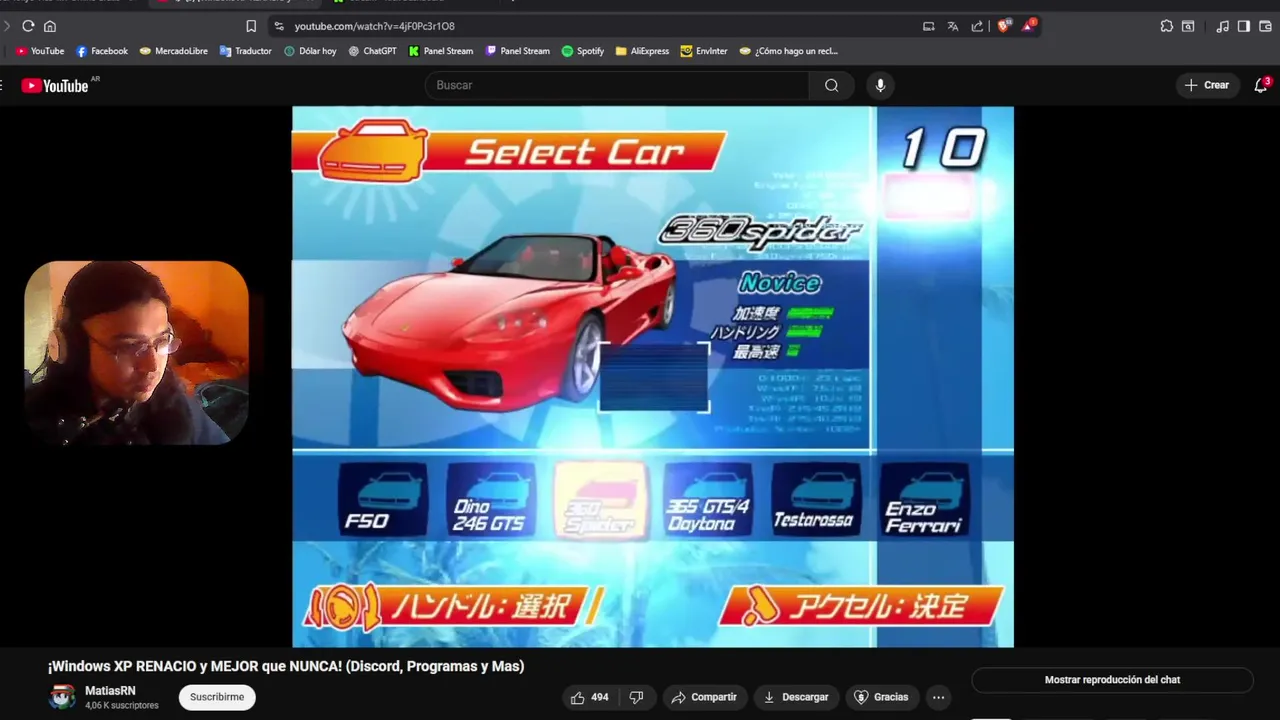
Task: Open the translate page icon in address bar
Action: click(953, 26)
